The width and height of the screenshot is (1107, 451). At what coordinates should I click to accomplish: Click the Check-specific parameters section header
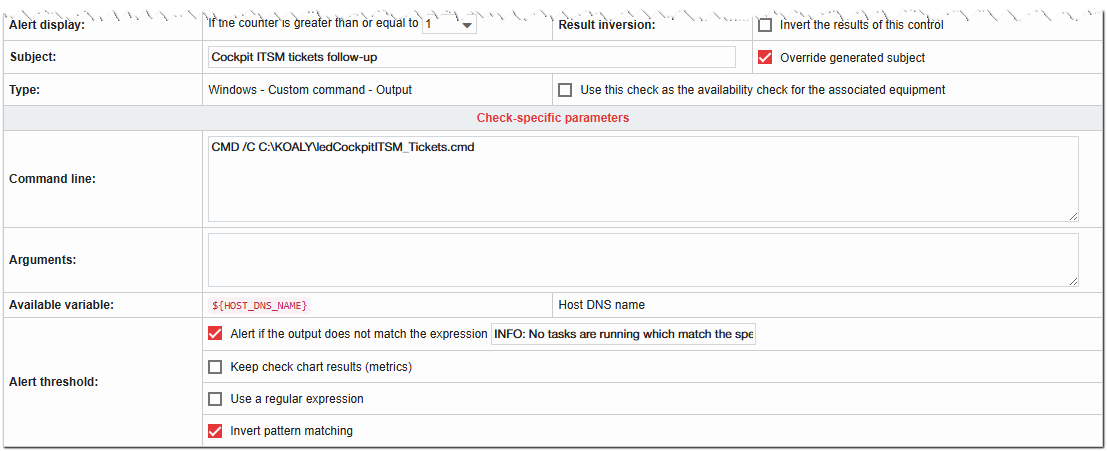coord(553,118)
